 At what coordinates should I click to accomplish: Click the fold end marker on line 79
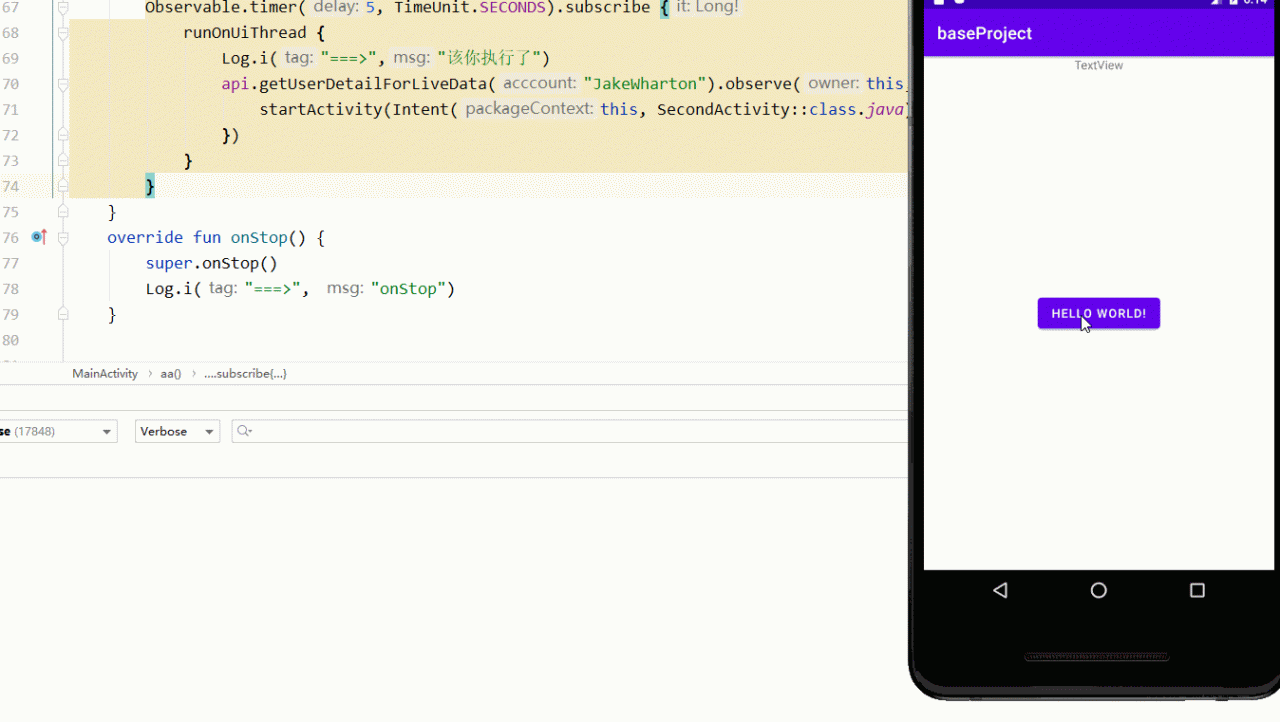63,314
